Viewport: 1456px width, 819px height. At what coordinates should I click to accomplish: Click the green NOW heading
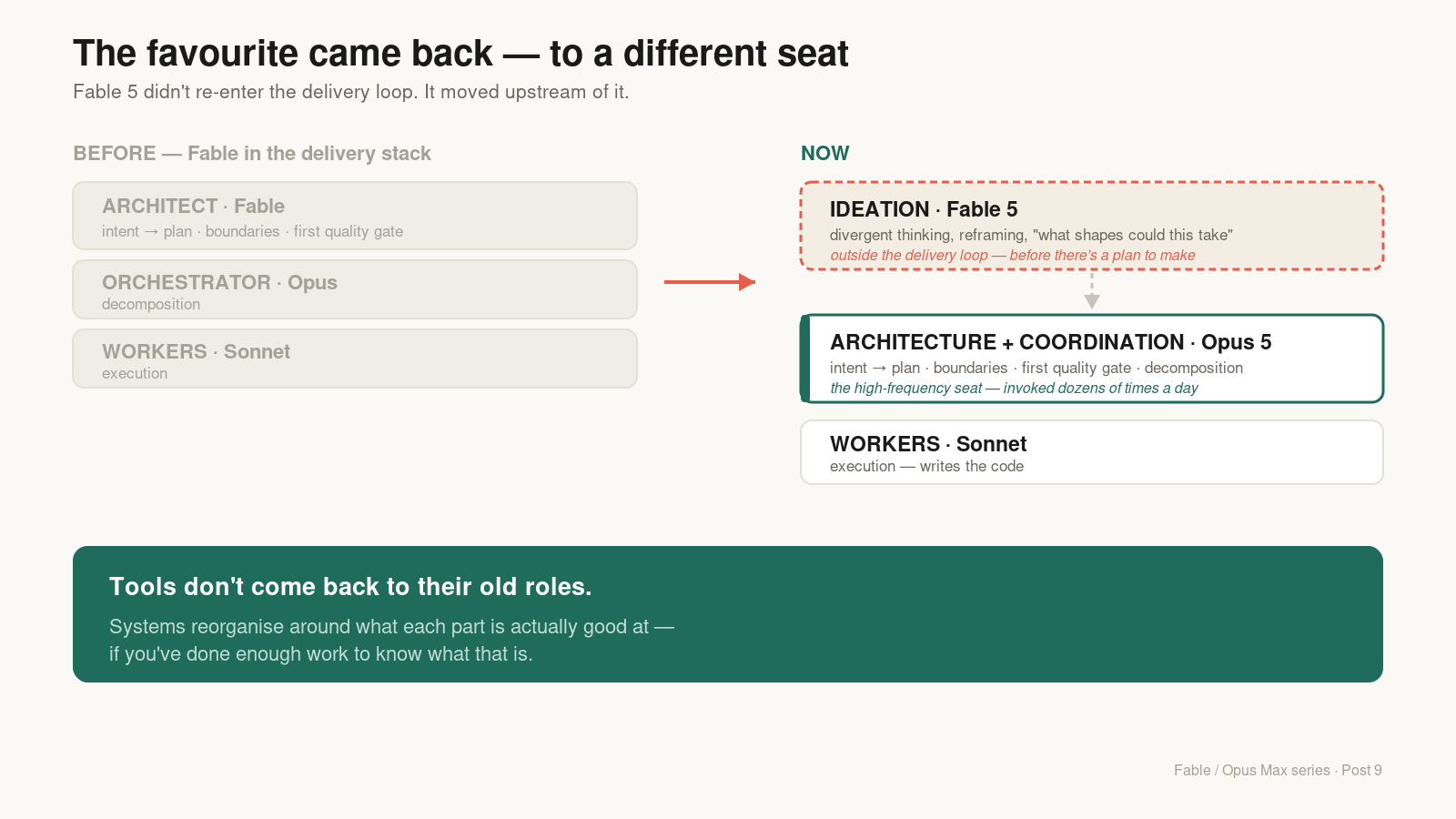tap(825, 153)
